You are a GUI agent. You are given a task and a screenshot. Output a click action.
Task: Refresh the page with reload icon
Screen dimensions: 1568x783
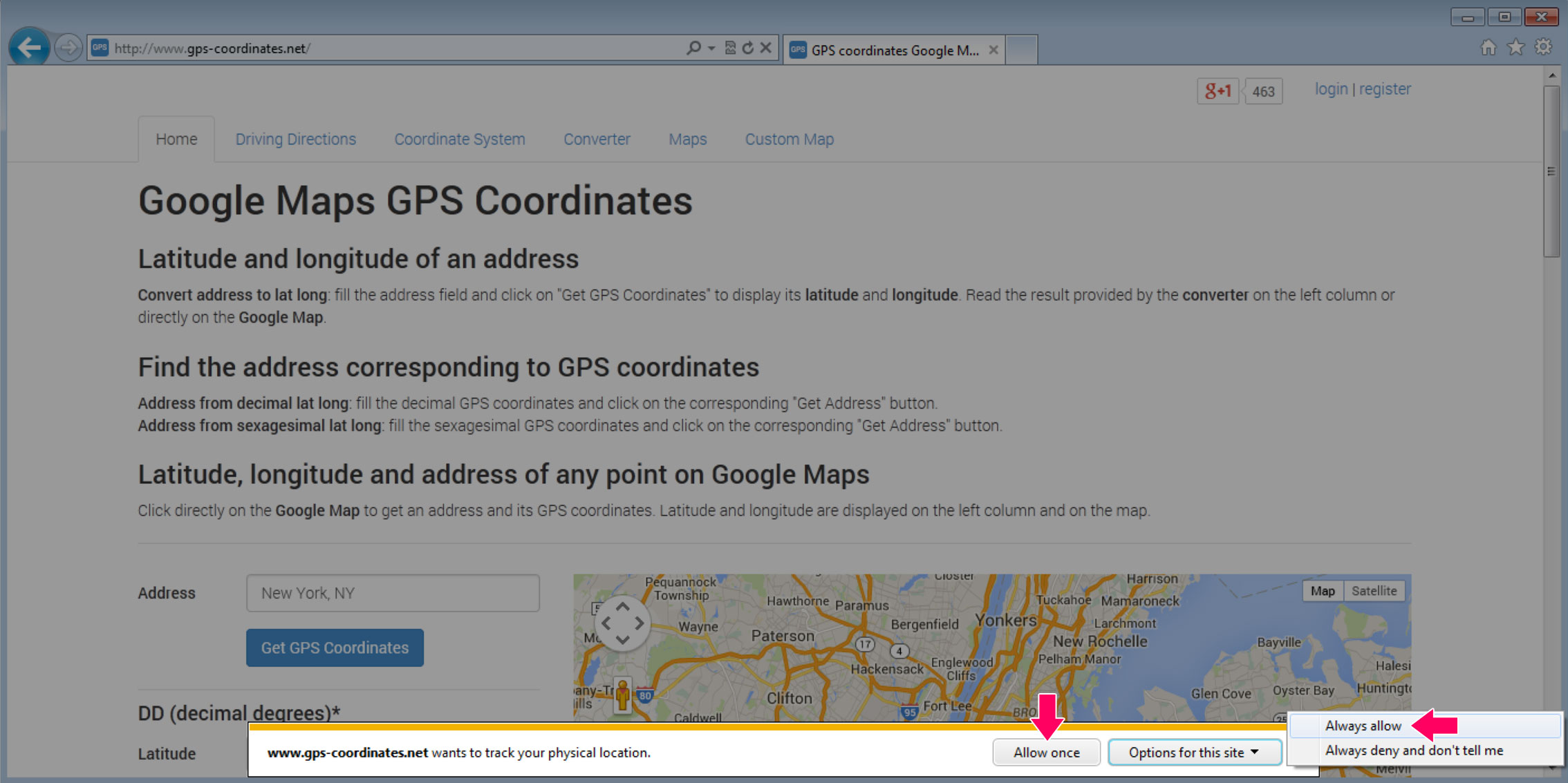point(748,48)
